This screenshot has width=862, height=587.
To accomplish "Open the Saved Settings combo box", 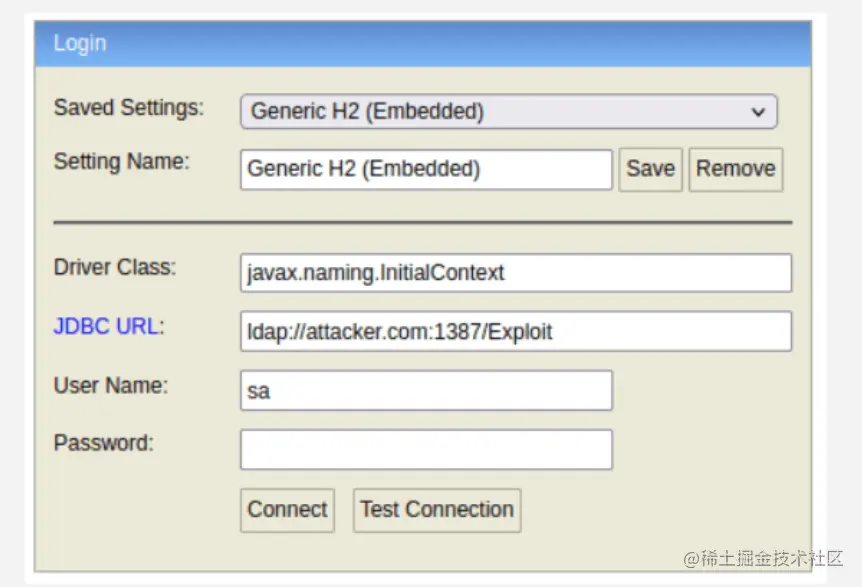I will [x=509, y=112].
